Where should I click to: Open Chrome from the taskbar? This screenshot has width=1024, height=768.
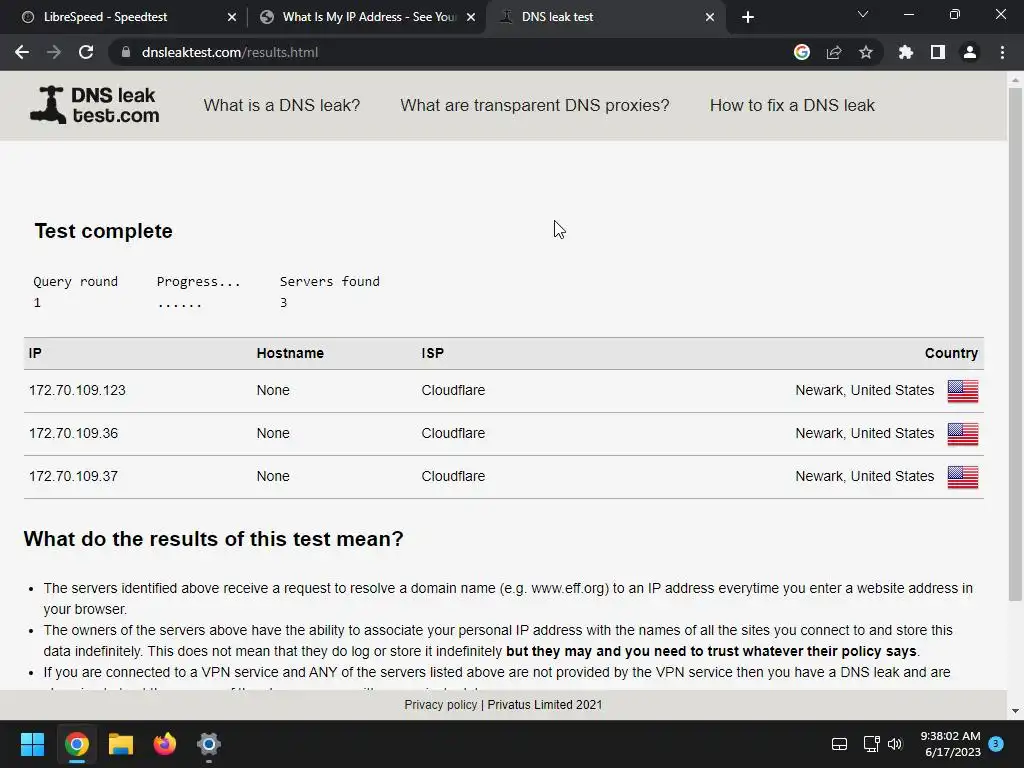pos(76,744)
